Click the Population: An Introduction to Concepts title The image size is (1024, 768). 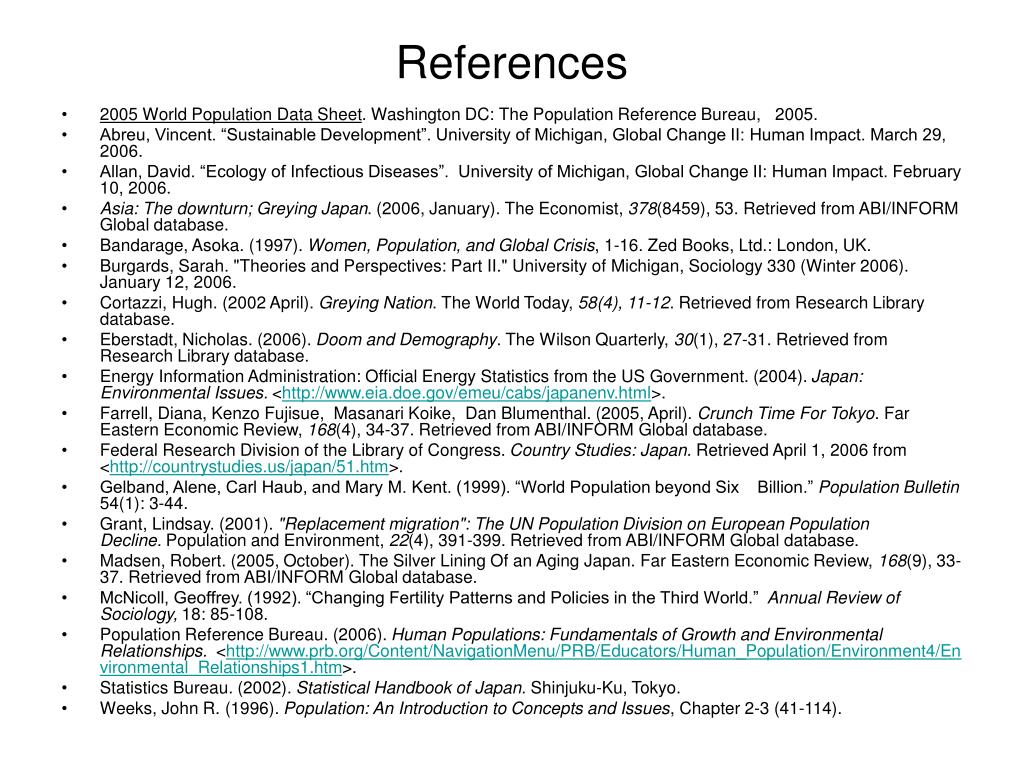pyautogui.click(x=477, y=709)
